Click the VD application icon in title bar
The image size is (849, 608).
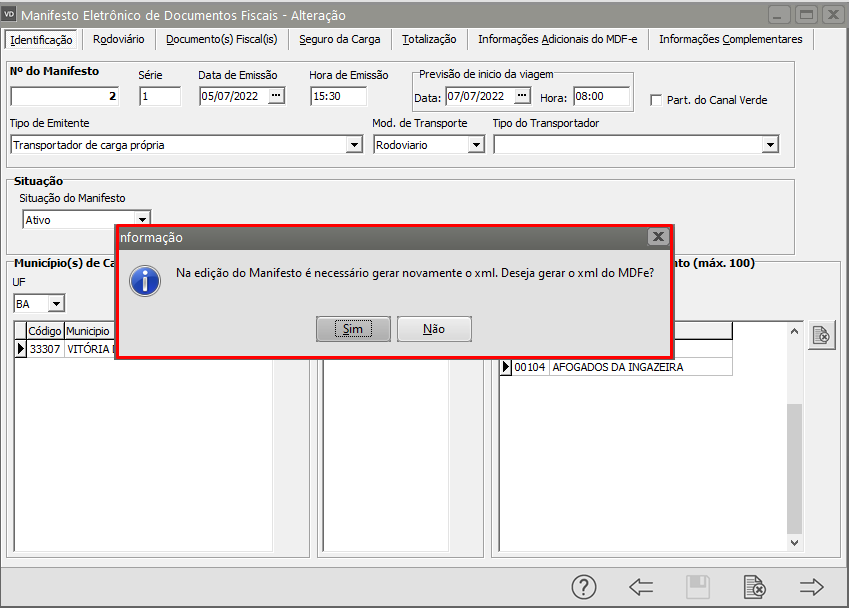[9, 15]
